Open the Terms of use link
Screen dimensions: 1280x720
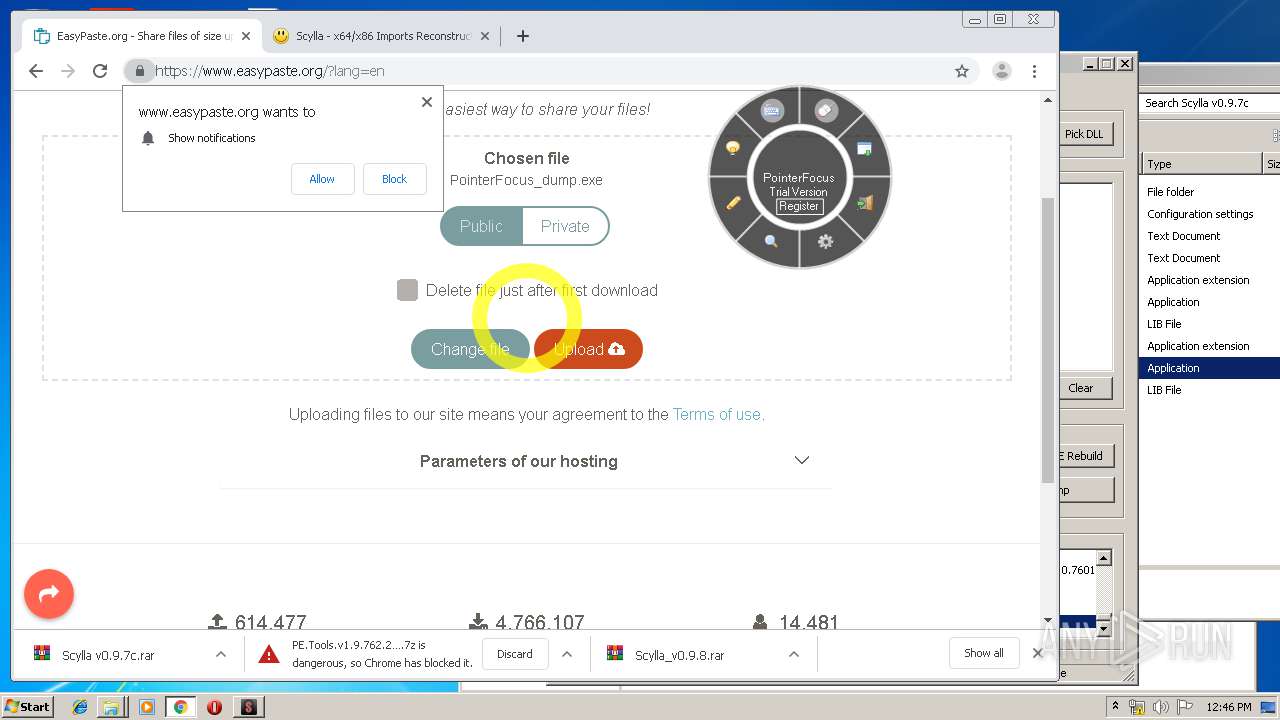718,414
